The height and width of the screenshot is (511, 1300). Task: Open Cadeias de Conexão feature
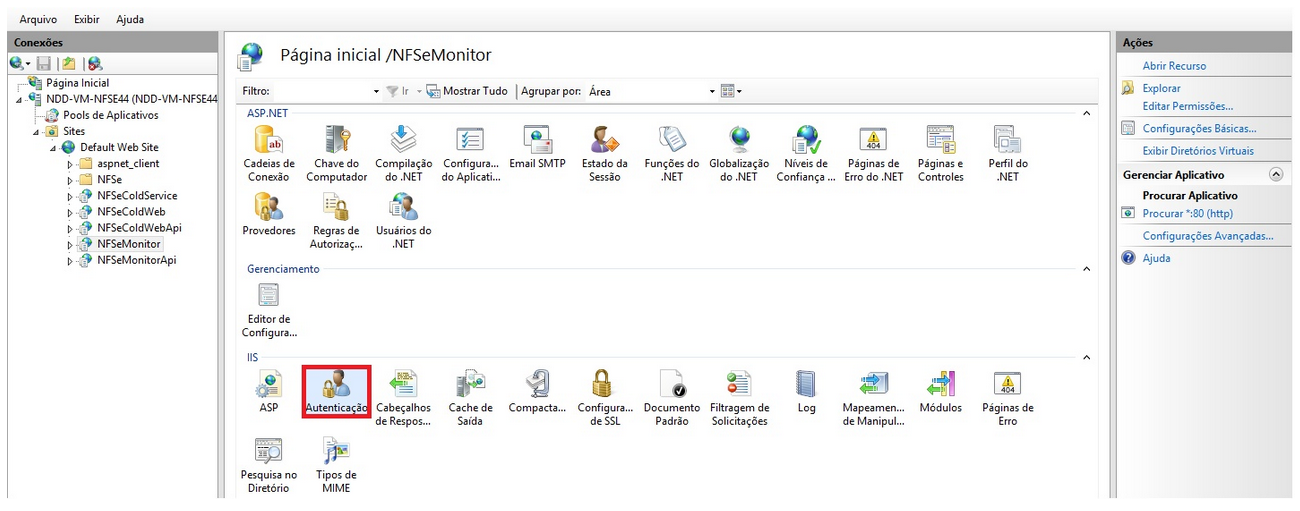pyautogui.click(x=269, y=154)
